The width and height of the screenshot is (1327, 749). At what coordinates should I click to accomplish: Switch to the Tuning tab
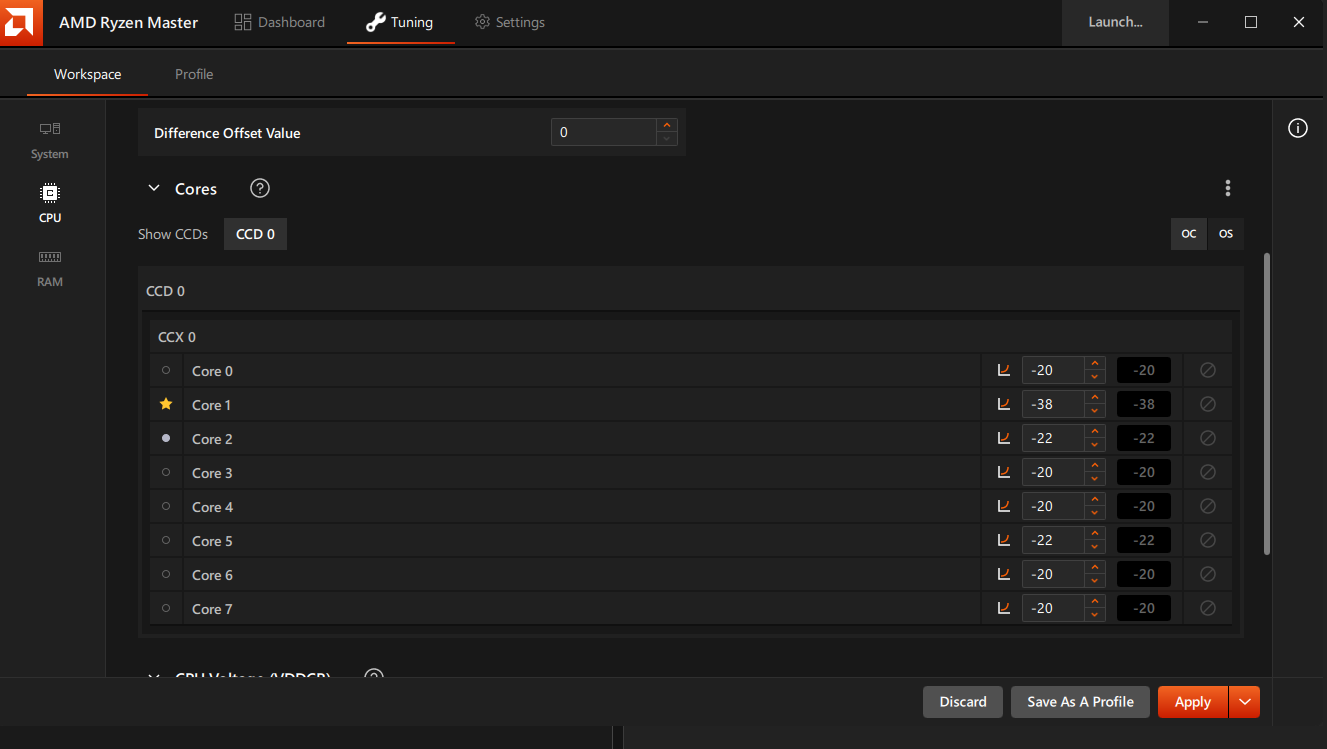pos(400,22)
